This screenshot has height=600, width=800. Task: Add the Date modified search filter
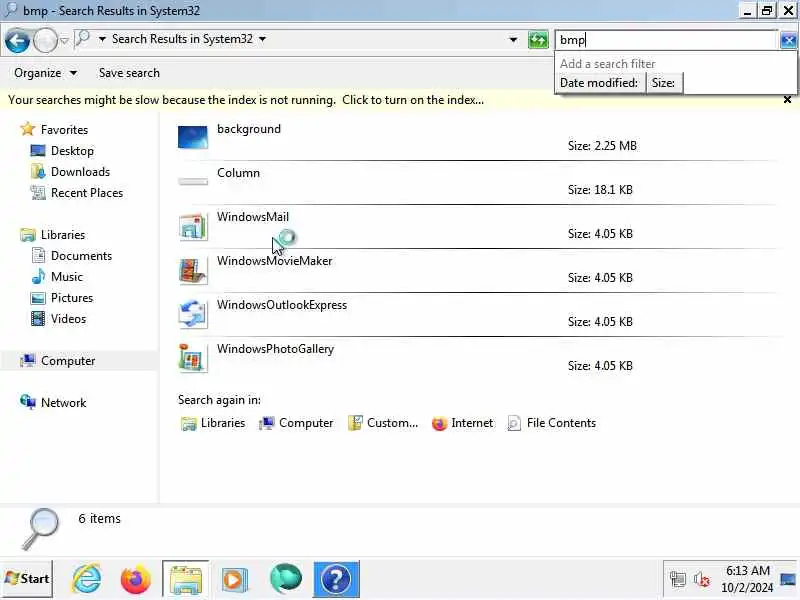pyautogui.click(x=599, y=83)
